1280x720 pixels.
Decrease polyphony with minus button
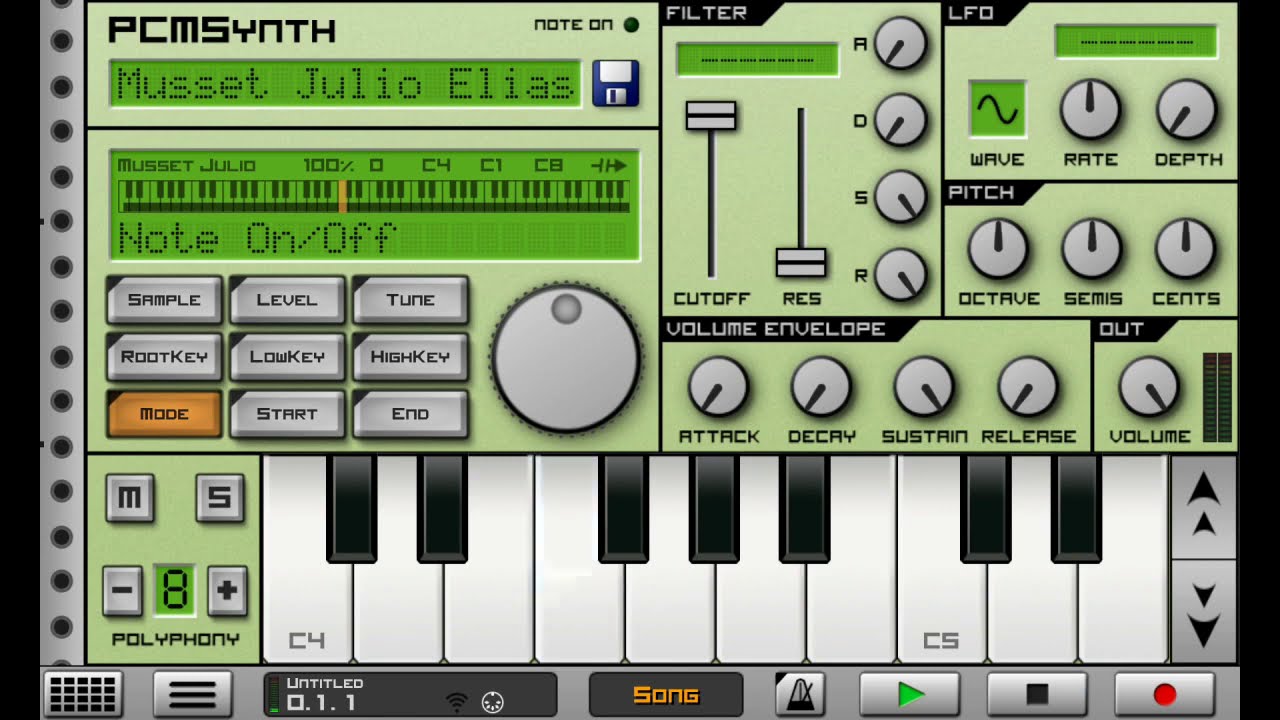tap(123, 590)
